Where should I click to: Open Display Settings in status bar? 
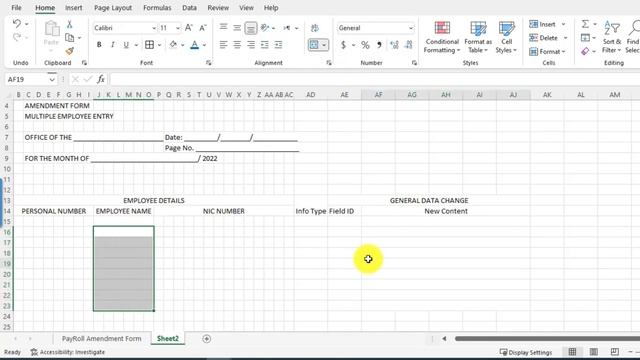[x=526, y=352]
